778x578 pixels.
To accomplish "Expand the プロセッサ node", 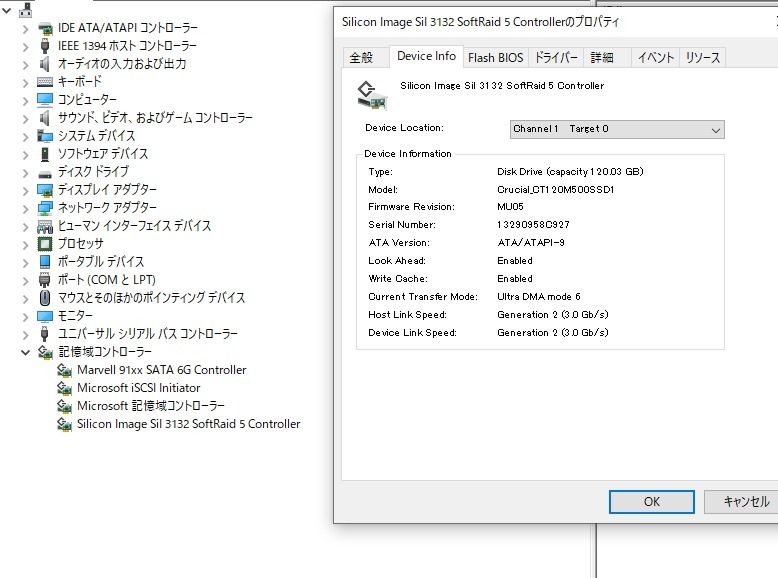I will pos(25,245).
